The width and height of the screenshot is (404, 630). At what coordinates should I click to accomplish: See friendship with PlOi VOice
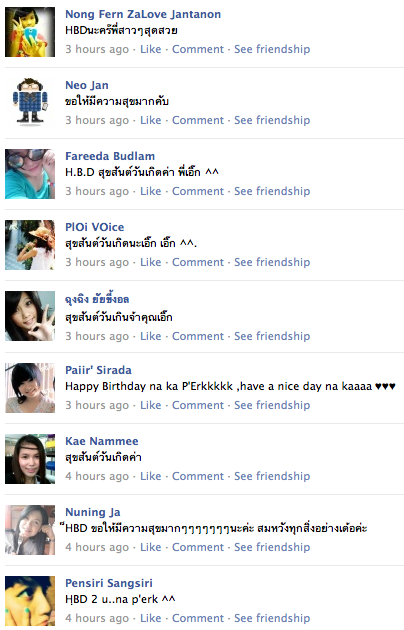point(272,262)
